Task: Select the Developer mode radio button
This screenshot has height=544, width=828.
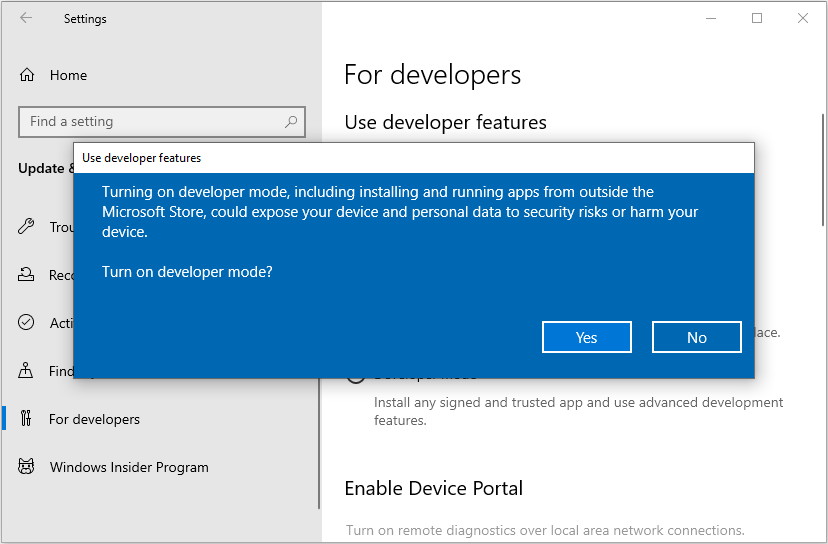Action: [356, 379]
